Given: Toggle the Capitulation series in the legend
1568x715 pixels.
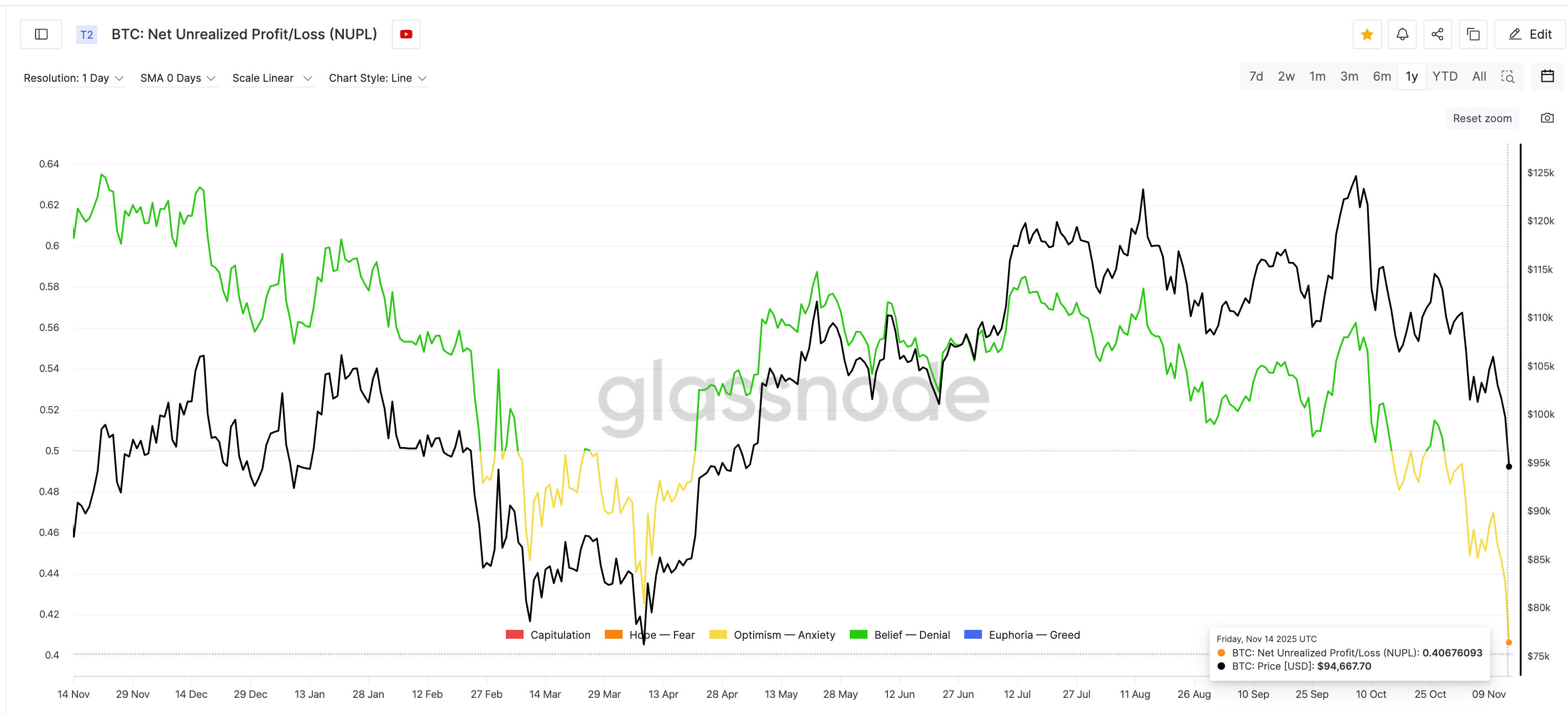Looking at the screenshot, I should (x=548, y=635).
